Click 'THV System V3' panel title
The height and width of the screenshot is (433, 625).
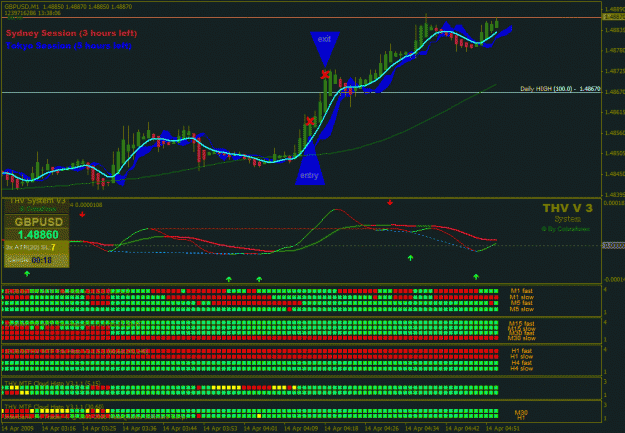pos(37,201)
